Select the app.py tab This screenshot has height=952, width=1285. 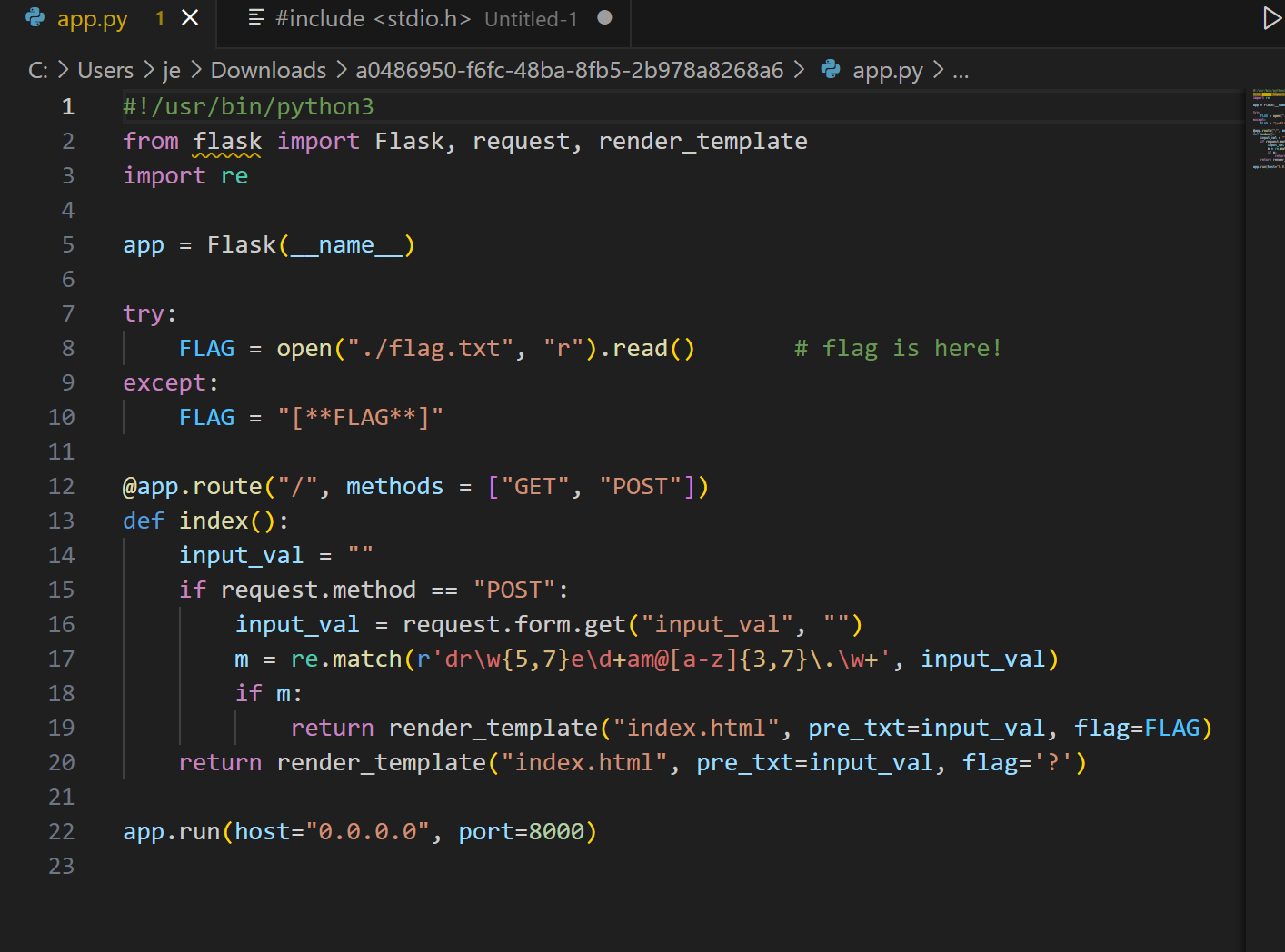pyautogui.click(x=91, y=17)
